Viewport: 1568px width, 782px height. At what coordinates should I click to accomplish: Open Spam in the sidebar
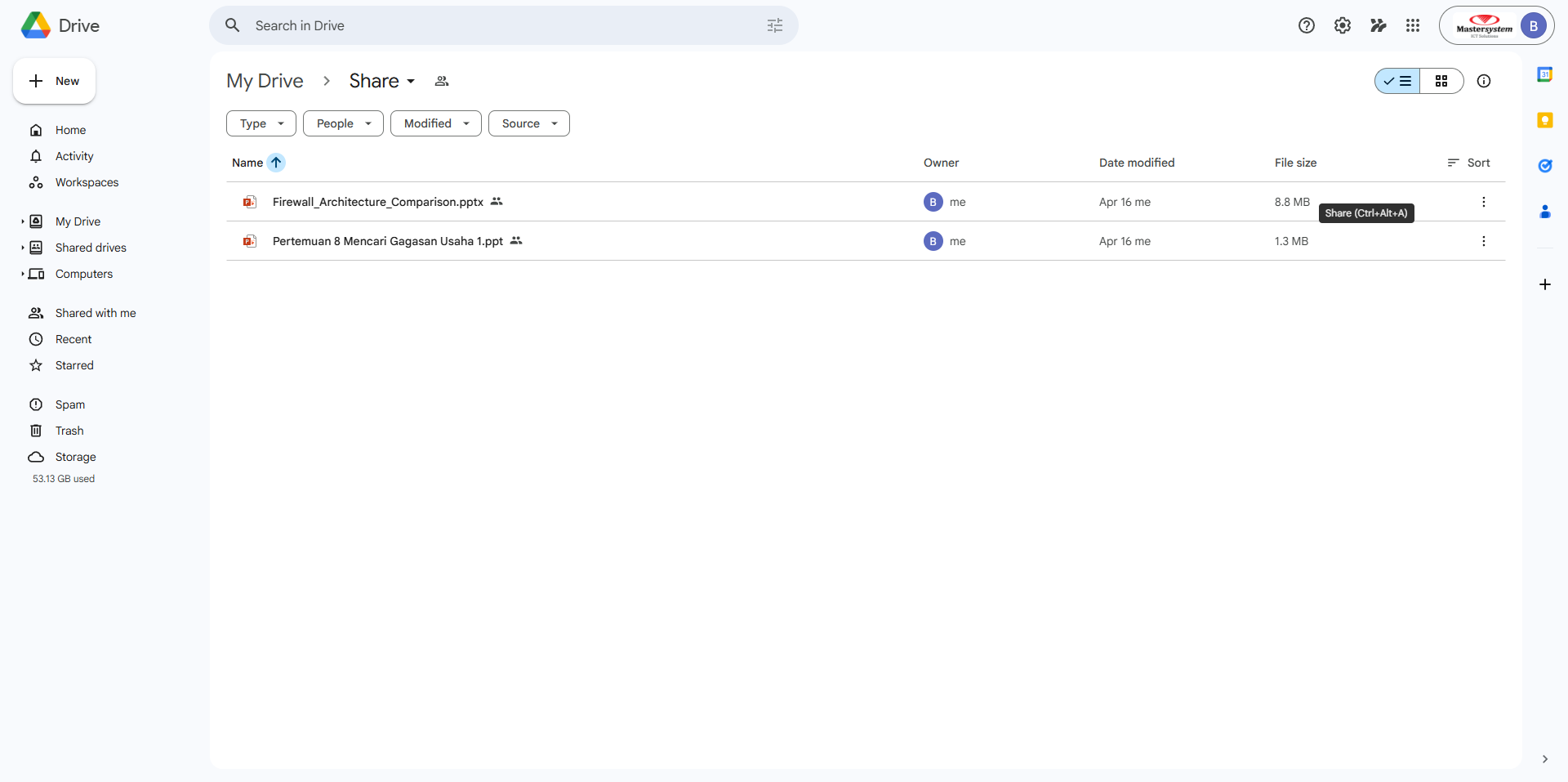pyautogui.click(x=70, y=404)
